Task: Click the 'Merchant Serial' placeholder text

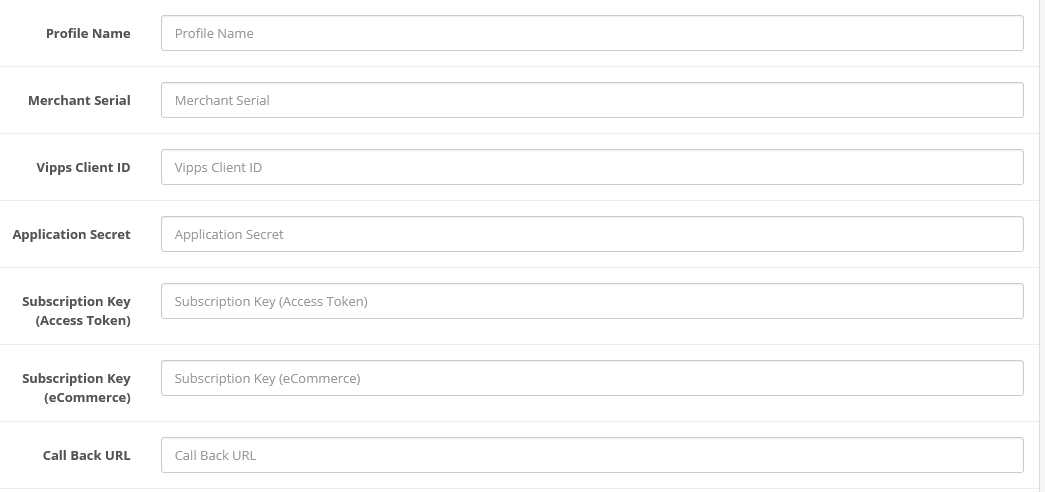Action: (x=222, y=100)
